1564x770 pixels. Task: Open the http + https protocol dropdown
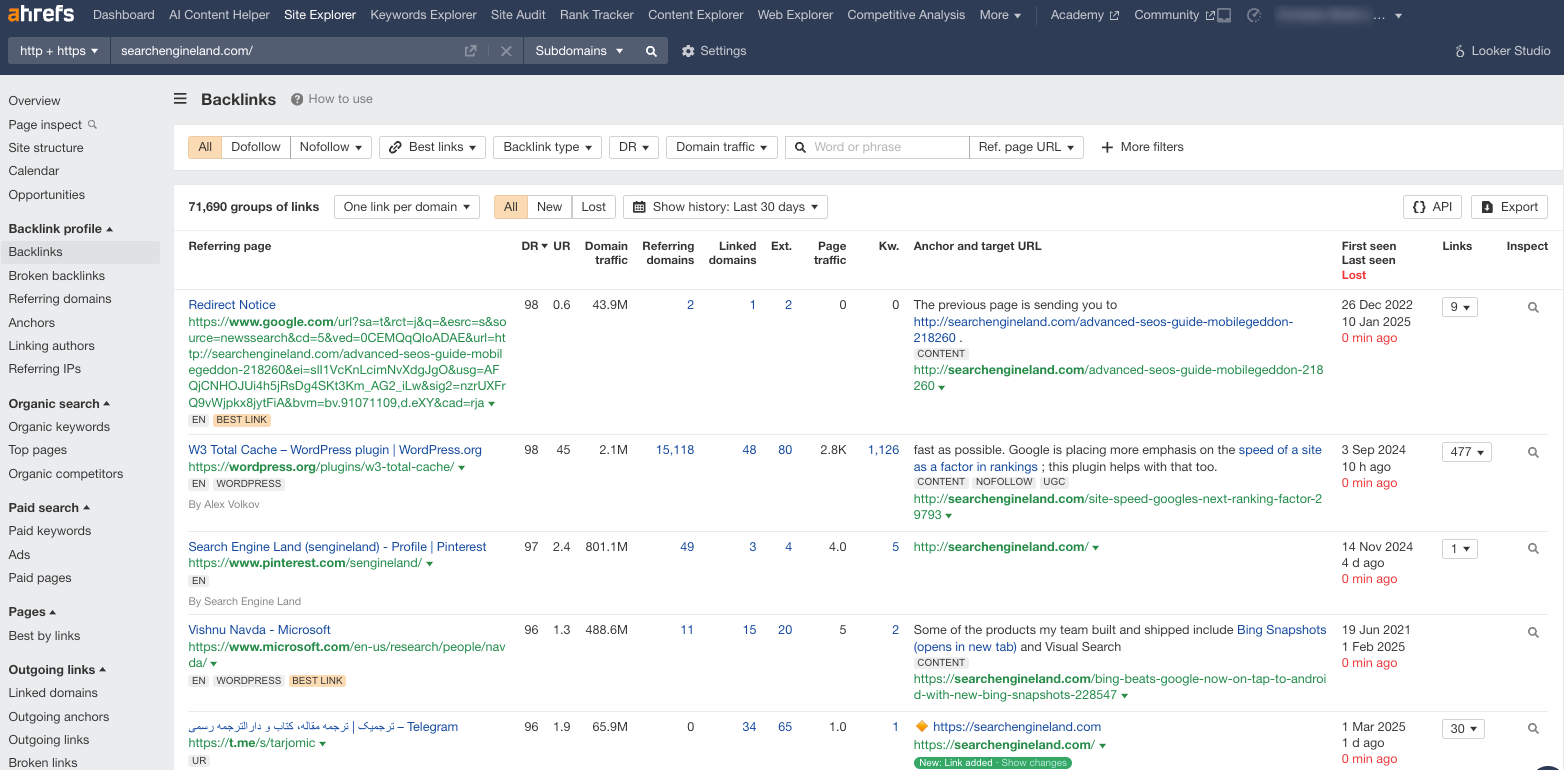(59, 51)
